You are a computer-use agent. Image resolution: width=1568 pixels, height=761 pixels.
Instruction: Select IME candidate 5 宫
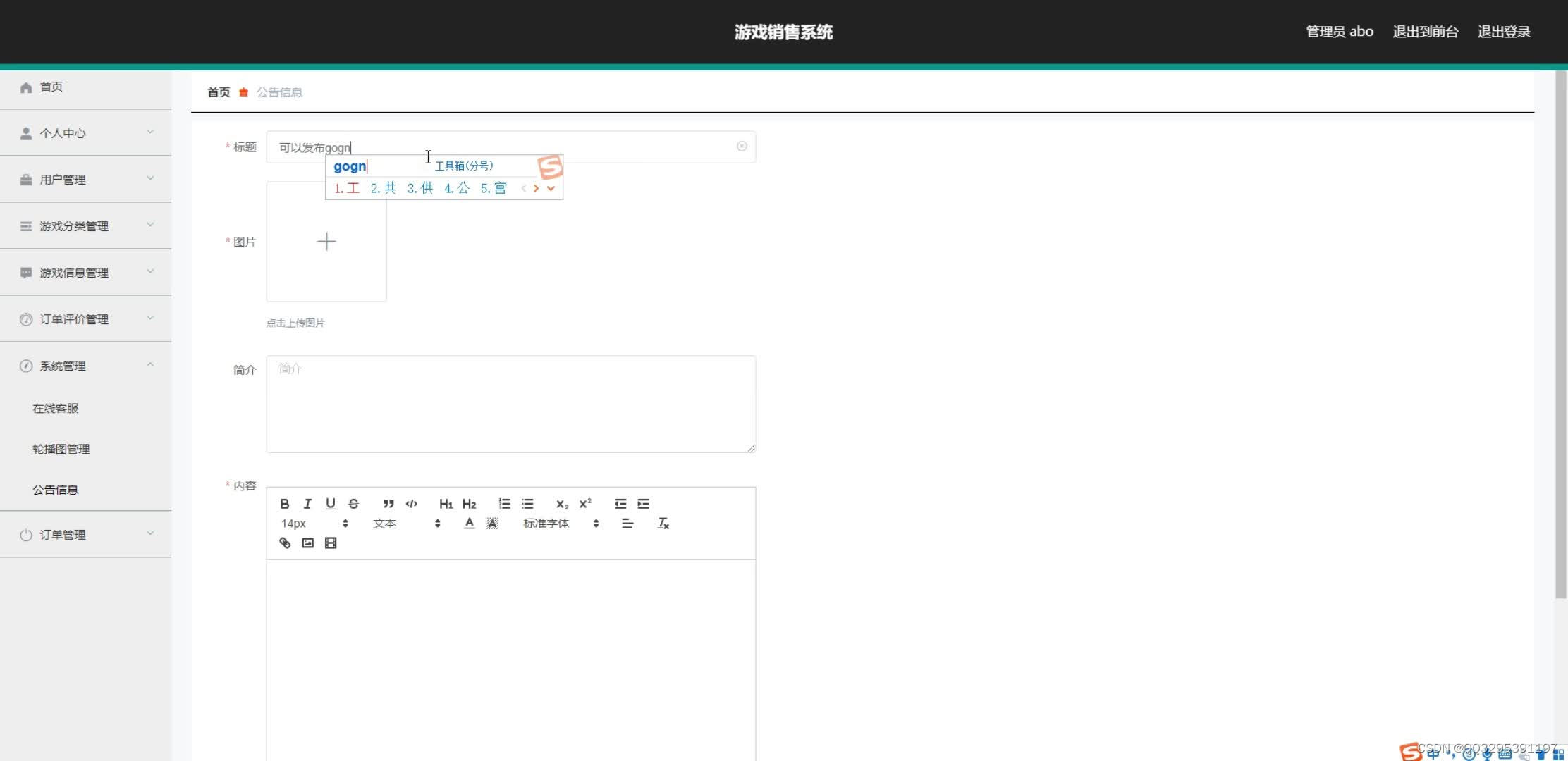494,188
